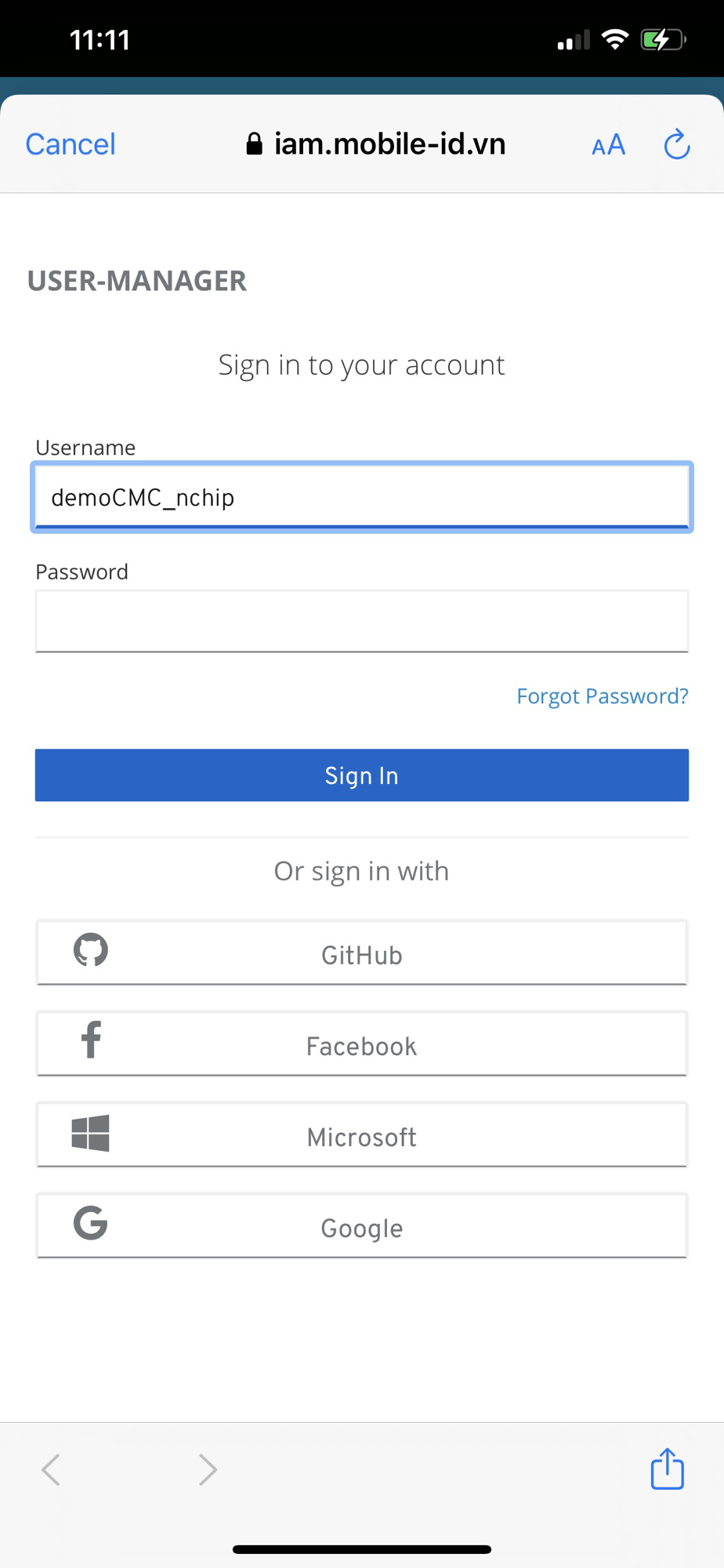Sign in with the GitHub label

tap(362, 955)
